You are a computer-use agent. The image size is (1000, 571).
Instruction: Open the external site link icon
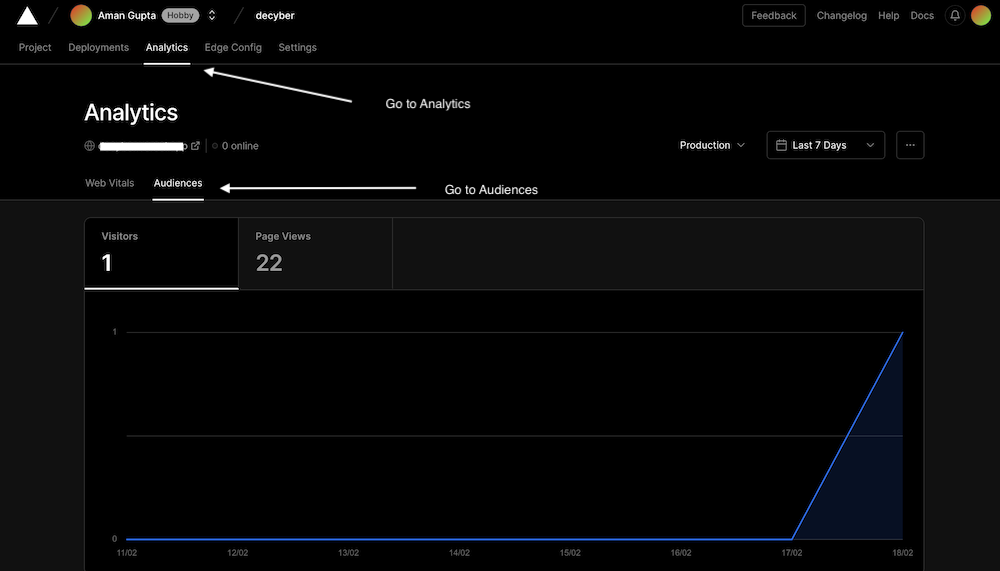196,146
